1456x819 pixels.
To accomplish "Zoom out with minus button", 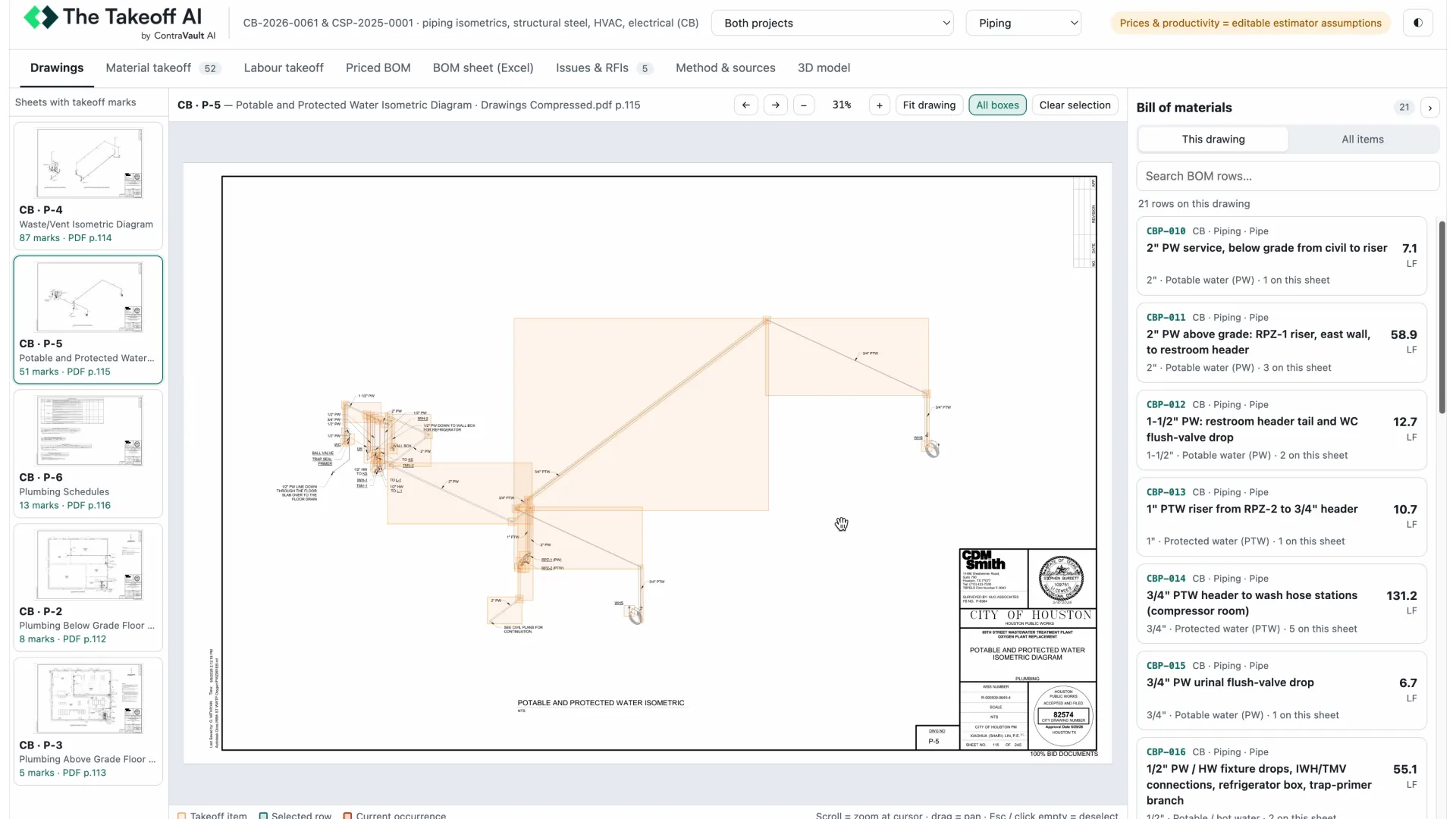I will 804,105.
